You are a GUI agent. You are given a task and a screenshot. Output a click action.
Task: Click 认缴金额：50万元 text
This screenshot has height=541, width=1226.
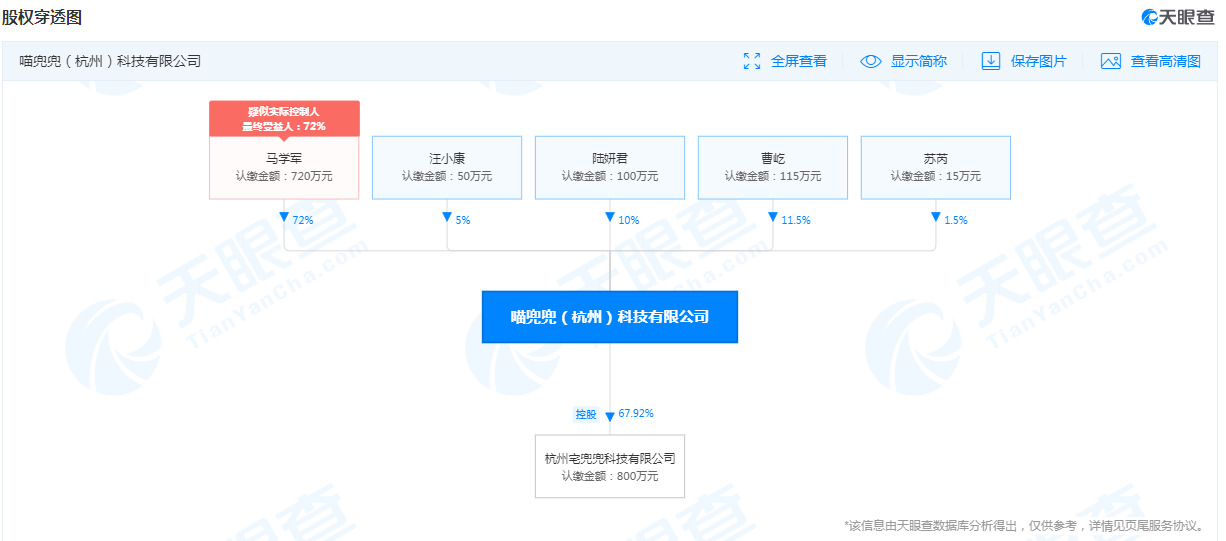447,176
